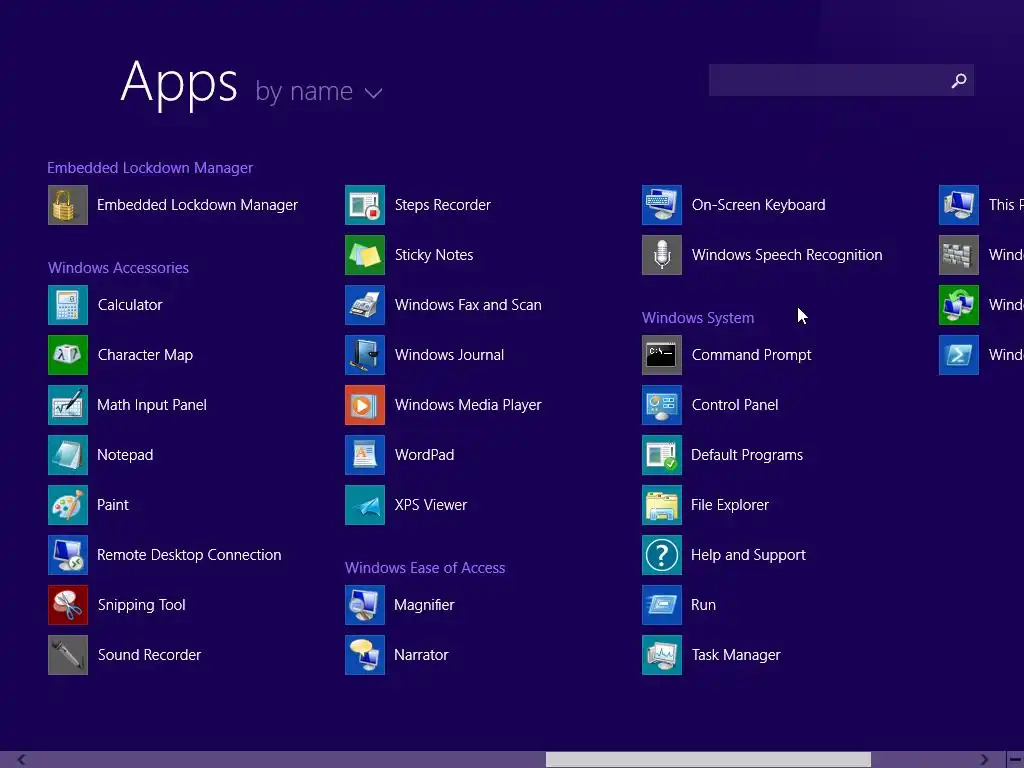Open Math Input Panel icon
Screen dimensions: 1024x768
click(x=68, y=405)
